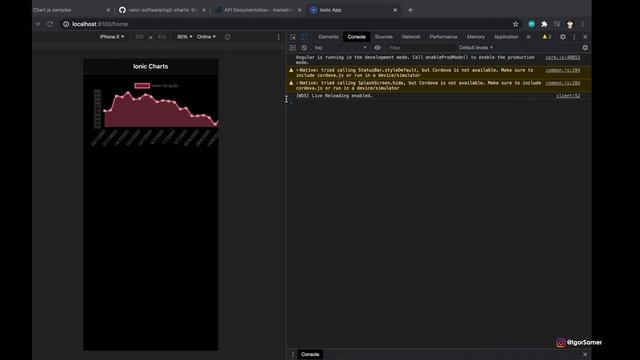Open the core.js source link
This screenshot has height=360, width=640.
coord(562,58)
